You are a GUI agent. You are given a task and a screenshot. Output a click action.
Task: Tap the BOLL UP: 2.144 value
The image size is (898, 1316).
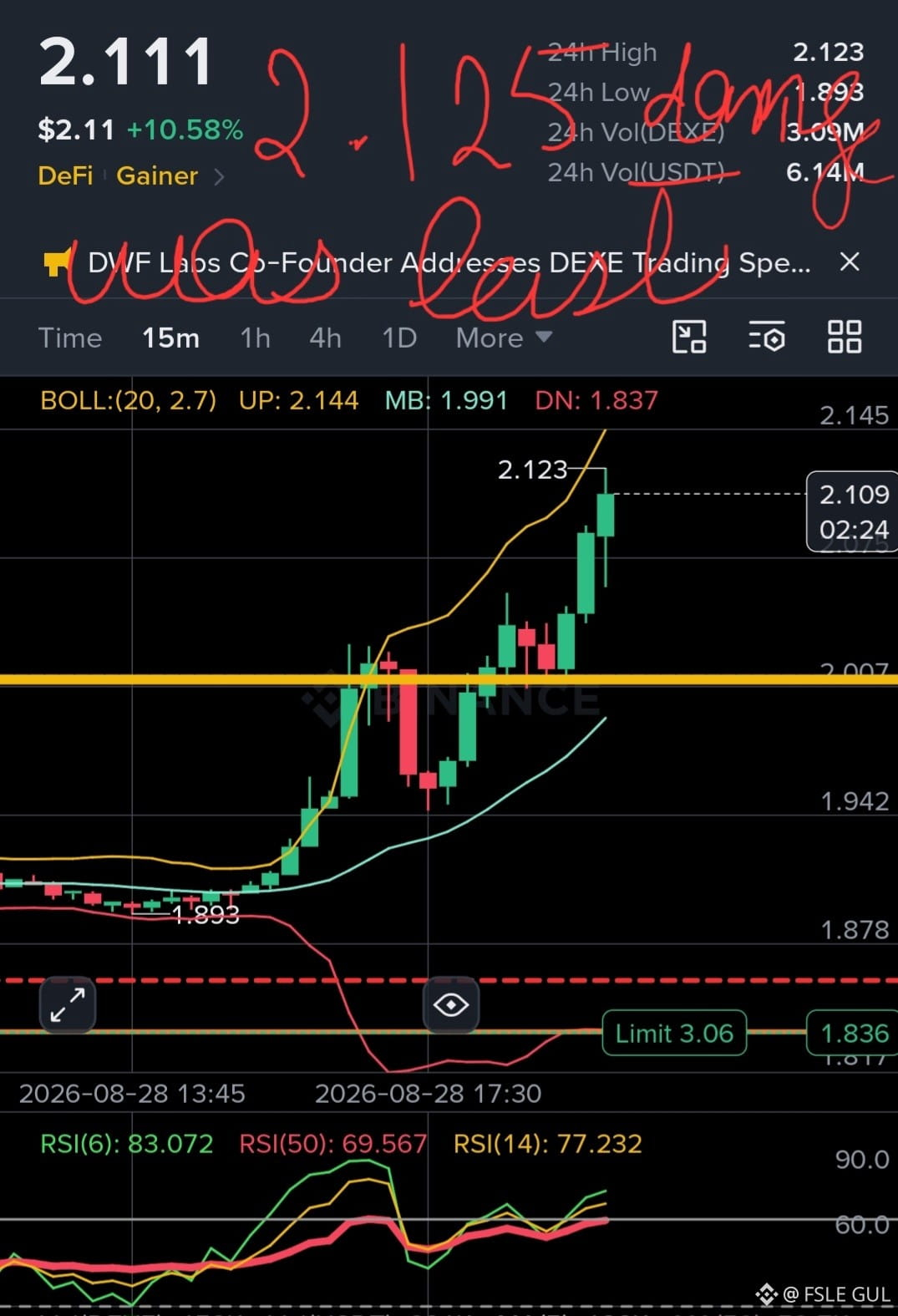pyautogui.click(x=298, y=400)
